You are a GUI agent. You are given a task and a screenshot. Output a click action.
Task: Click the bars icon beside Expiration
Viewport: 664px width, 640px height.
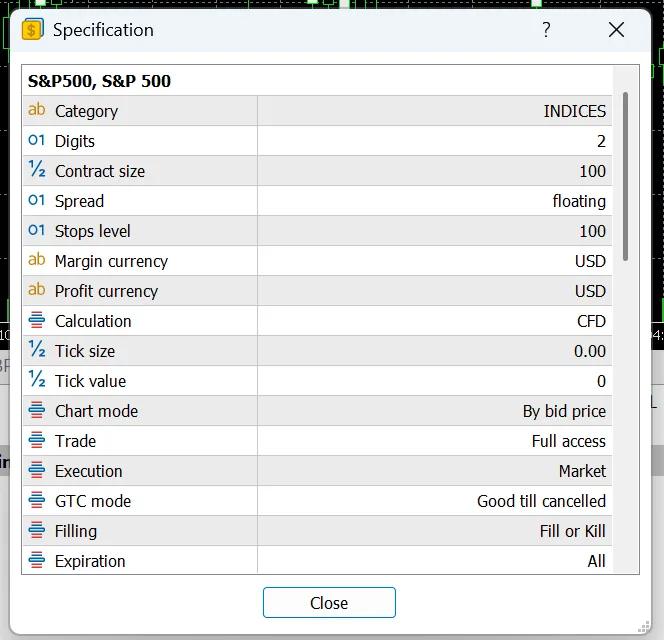pos(36,560)
